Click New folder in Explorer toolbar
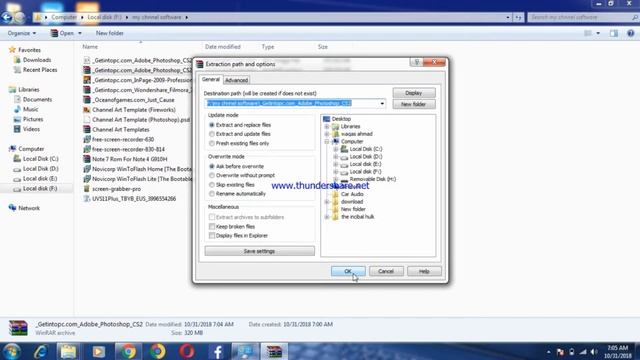The width and height of the screenshot is (640, 360). click(x=110, y=33)
